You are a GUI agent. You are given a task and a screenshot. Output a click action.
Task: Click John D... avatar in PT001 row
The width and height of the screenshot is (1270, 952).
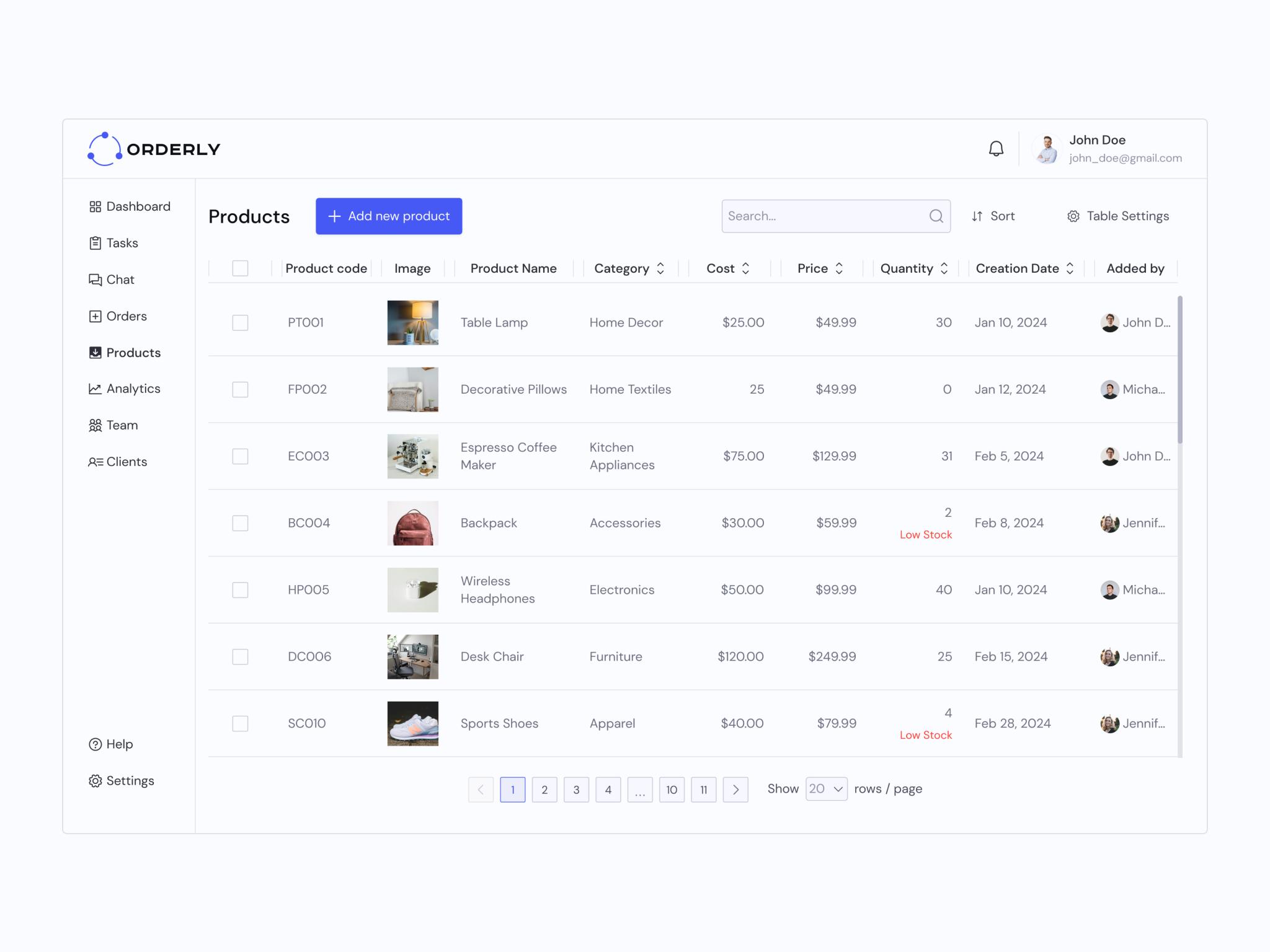(x=1109, y=322)
